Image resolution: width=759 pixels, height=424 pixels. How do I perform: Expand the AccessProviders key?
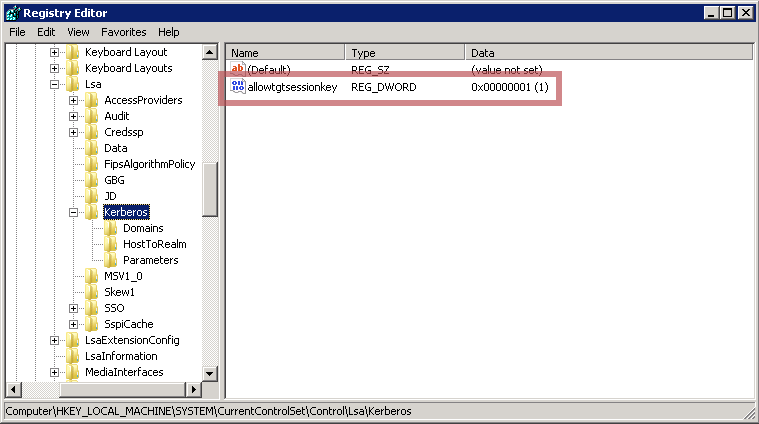click(73, 100)
